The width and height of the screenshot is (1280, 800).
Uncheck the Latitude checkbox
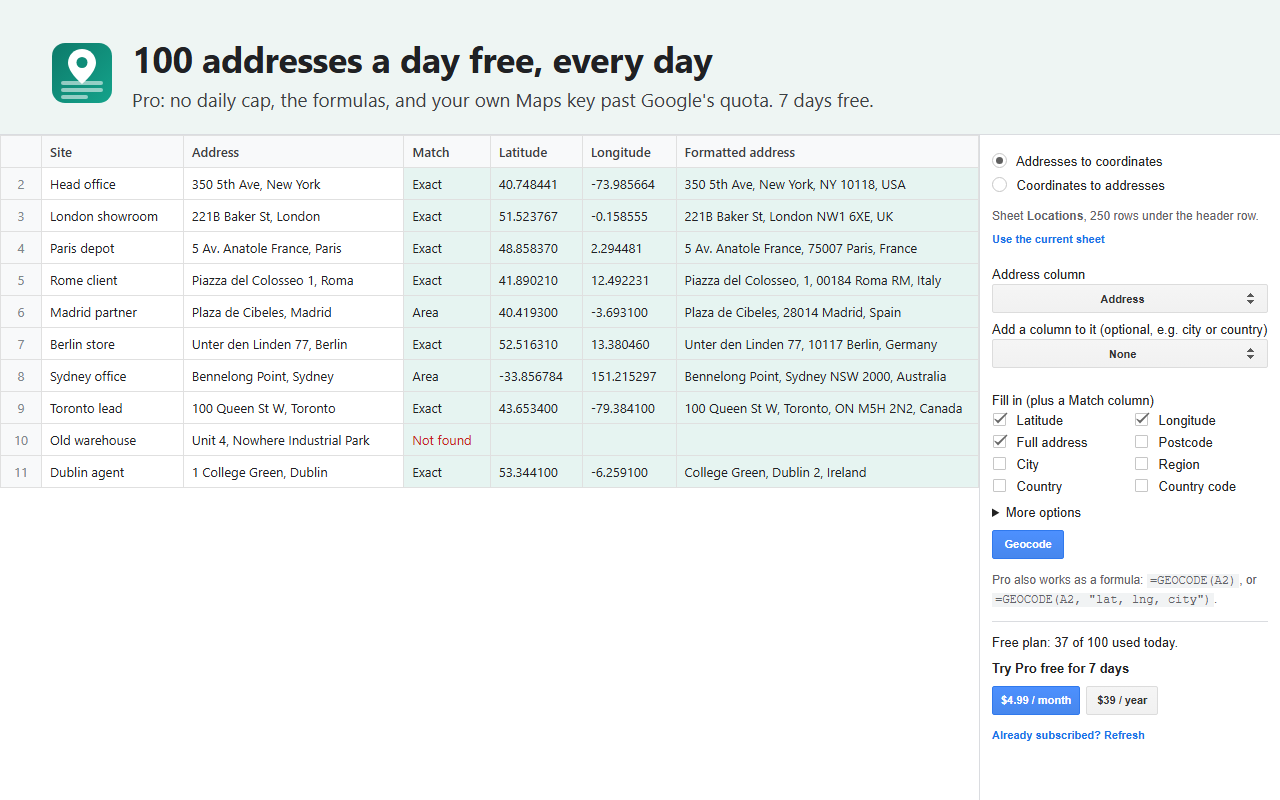pyautogui.click(x=1000, y=420)
